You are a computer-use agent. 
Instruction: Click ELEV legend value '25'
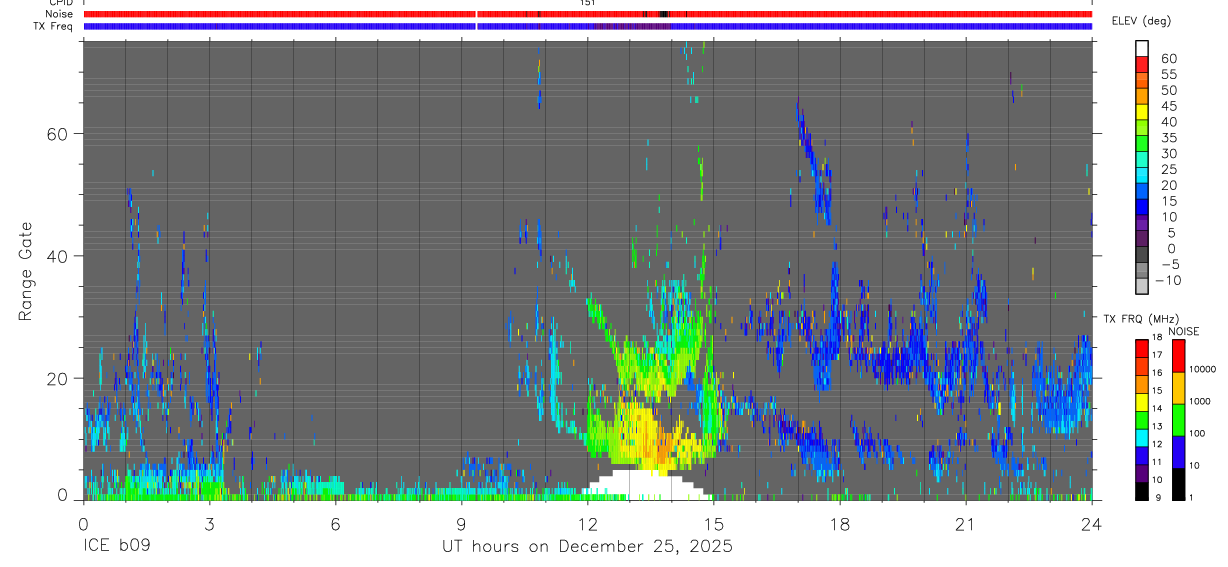coord(1168,170)
